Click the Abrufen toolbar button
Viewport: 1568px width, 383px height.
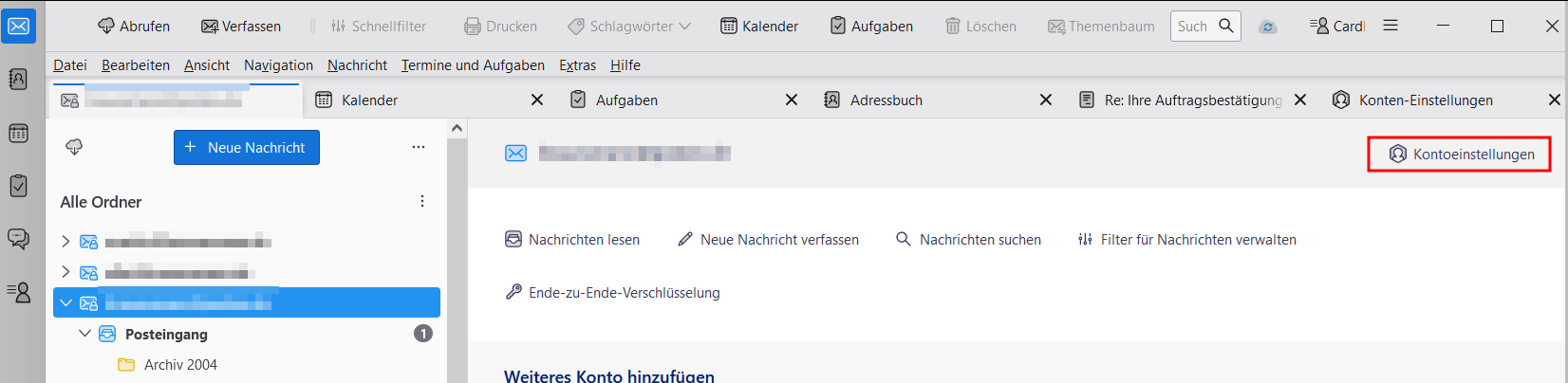click(134, 26)
